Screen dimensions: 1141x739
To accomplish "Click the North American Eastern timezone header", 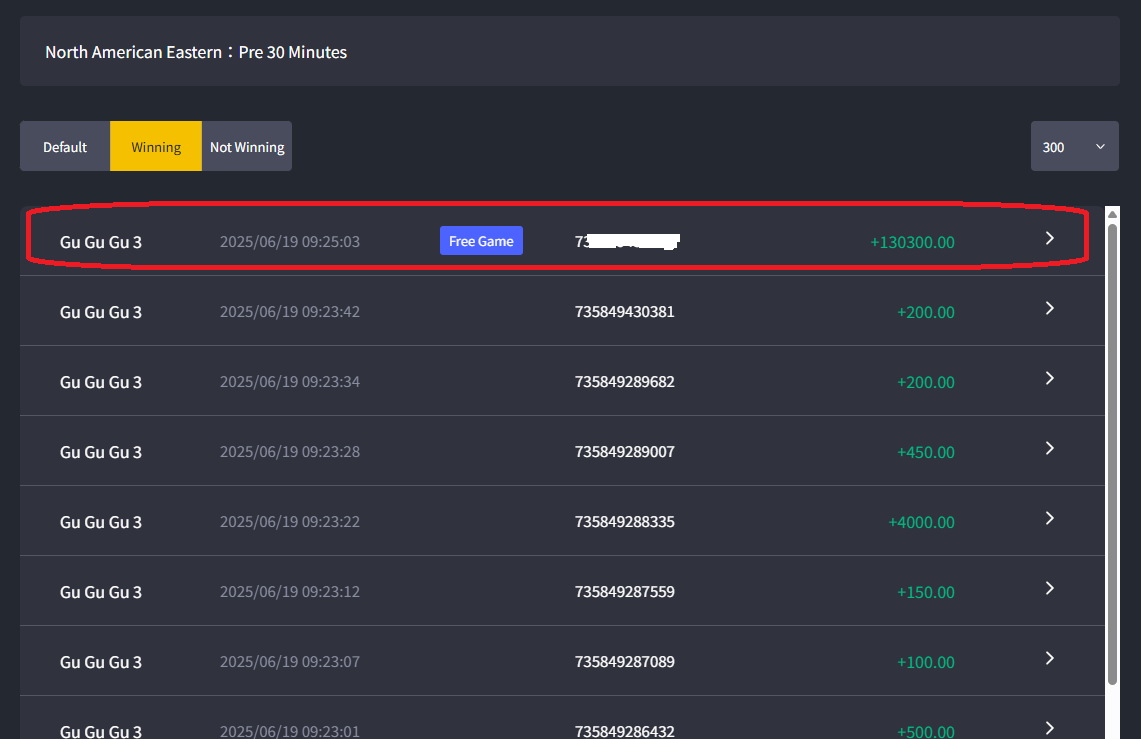I will (196, 52).
